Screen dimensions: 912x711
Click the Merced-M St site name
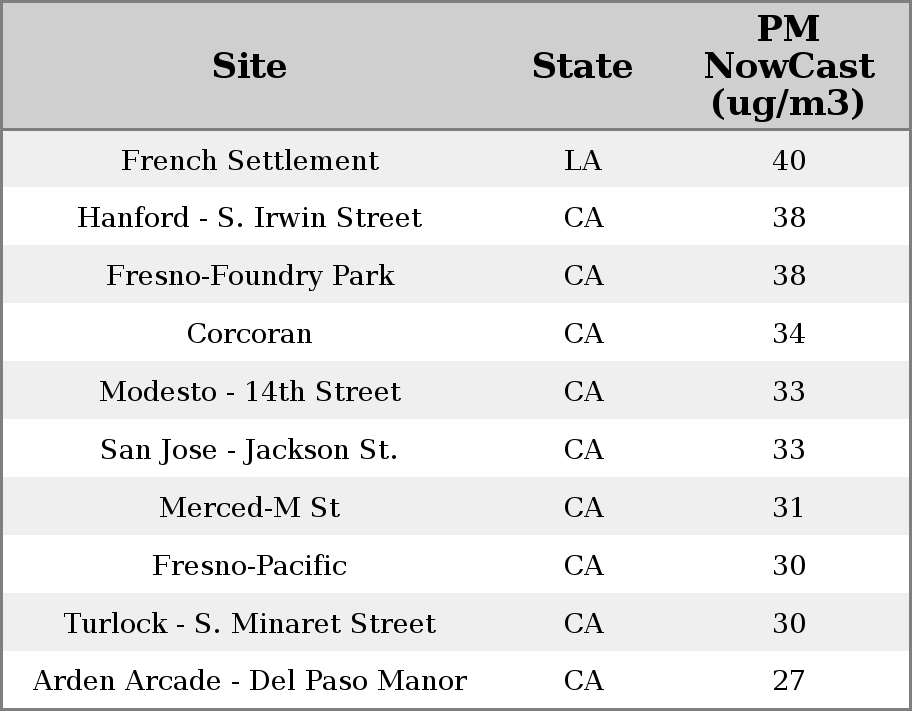(250, 508)
